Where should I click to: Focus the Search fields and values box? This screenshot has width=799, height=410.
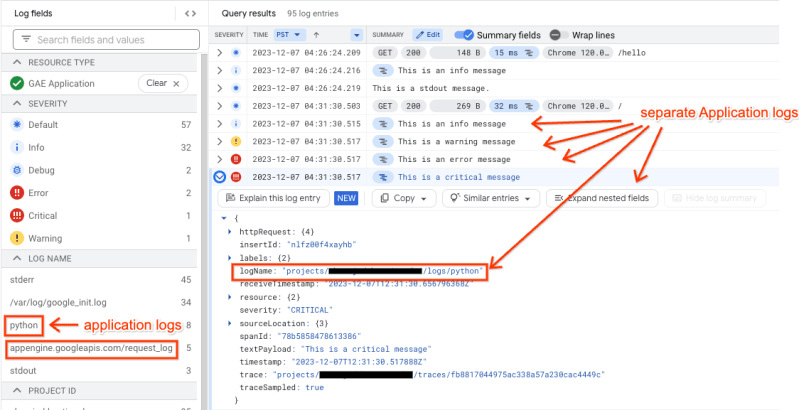point(106,40)
